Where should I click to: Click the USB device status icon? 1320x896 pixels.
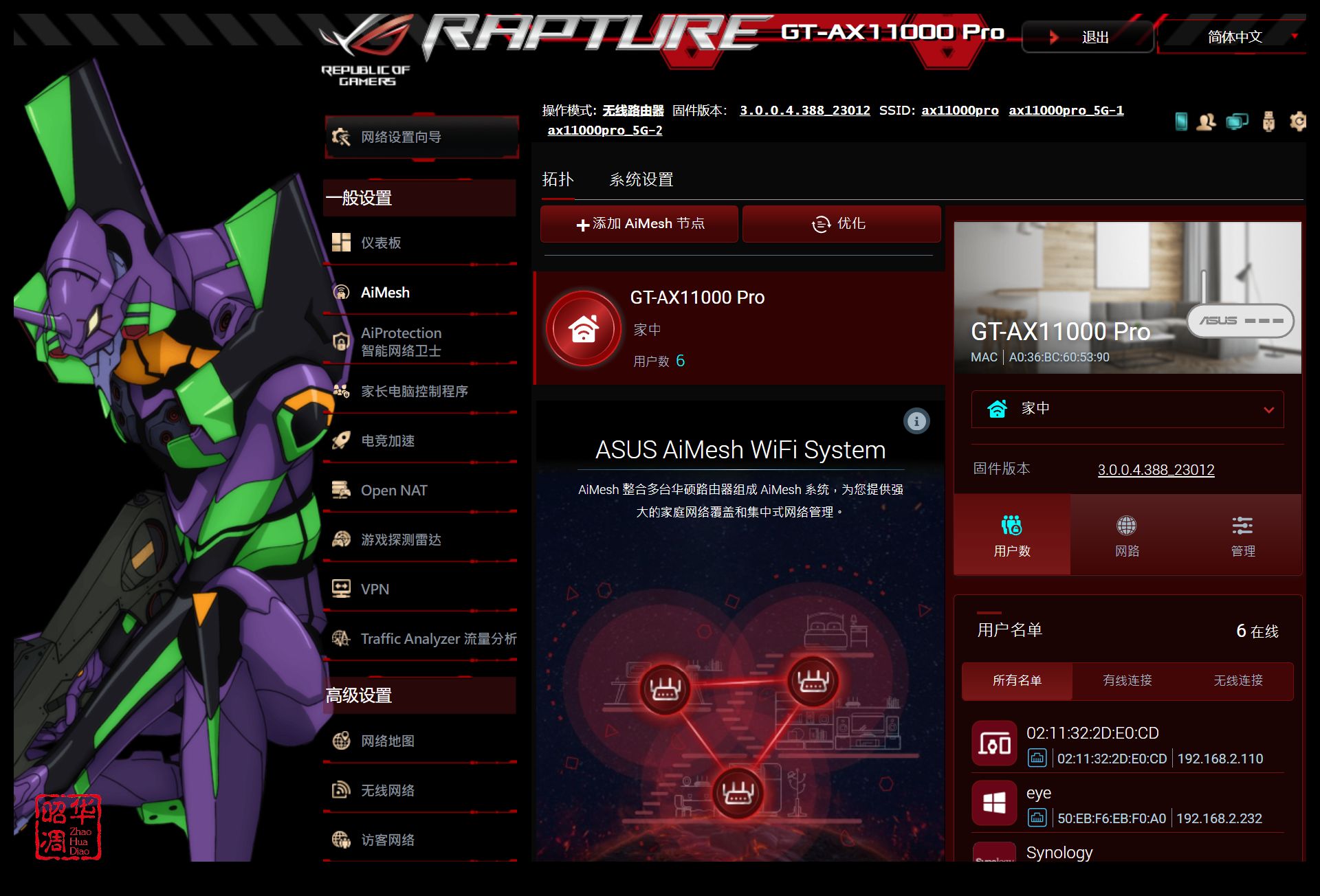click(1268, 122)
